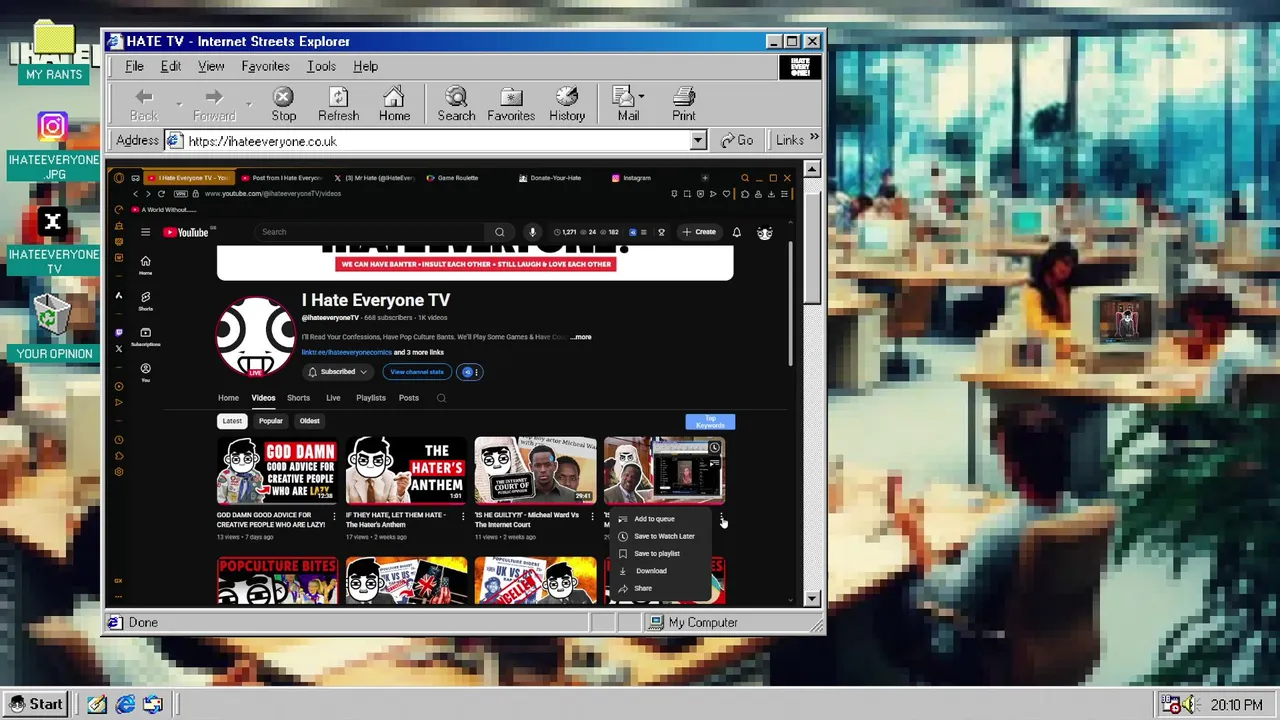Open Shorts in YouTube sidebar

point(145,301)
